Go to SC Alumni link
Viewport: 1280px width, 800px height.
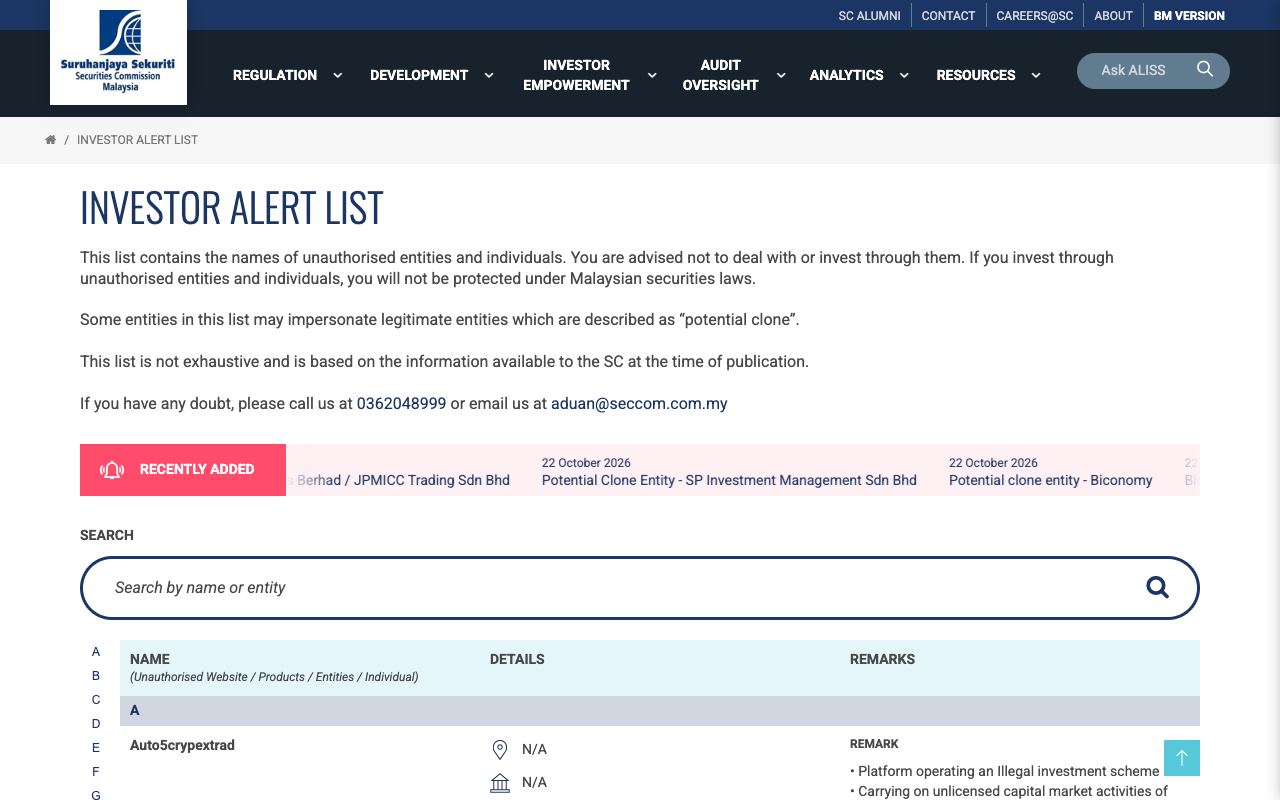tap(869, 16)
